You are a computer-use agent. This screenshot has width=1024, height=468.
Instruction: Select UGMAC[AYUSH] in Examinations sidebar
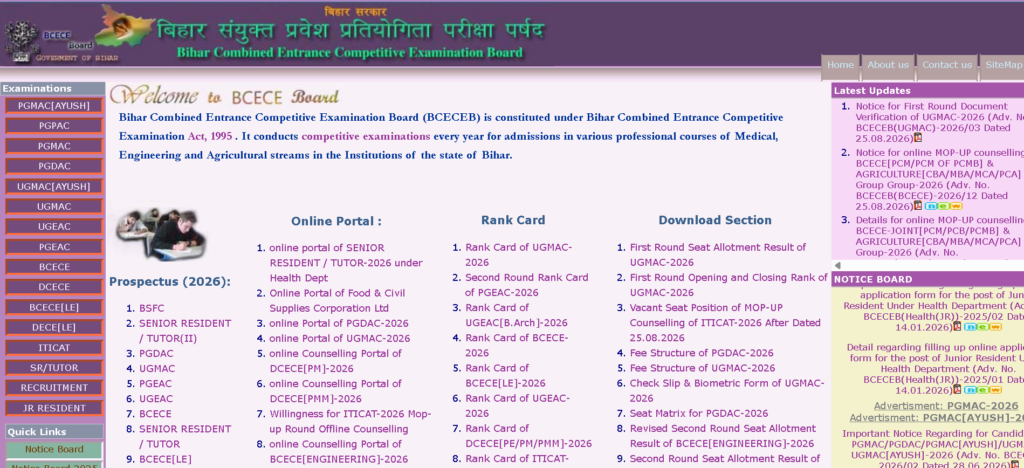point(54,187)
